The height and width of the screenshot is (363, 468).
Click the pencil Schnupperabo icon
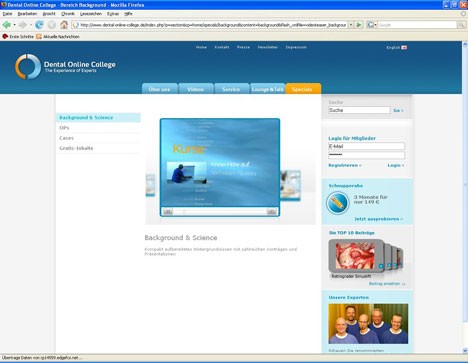(x=338, y=203)
